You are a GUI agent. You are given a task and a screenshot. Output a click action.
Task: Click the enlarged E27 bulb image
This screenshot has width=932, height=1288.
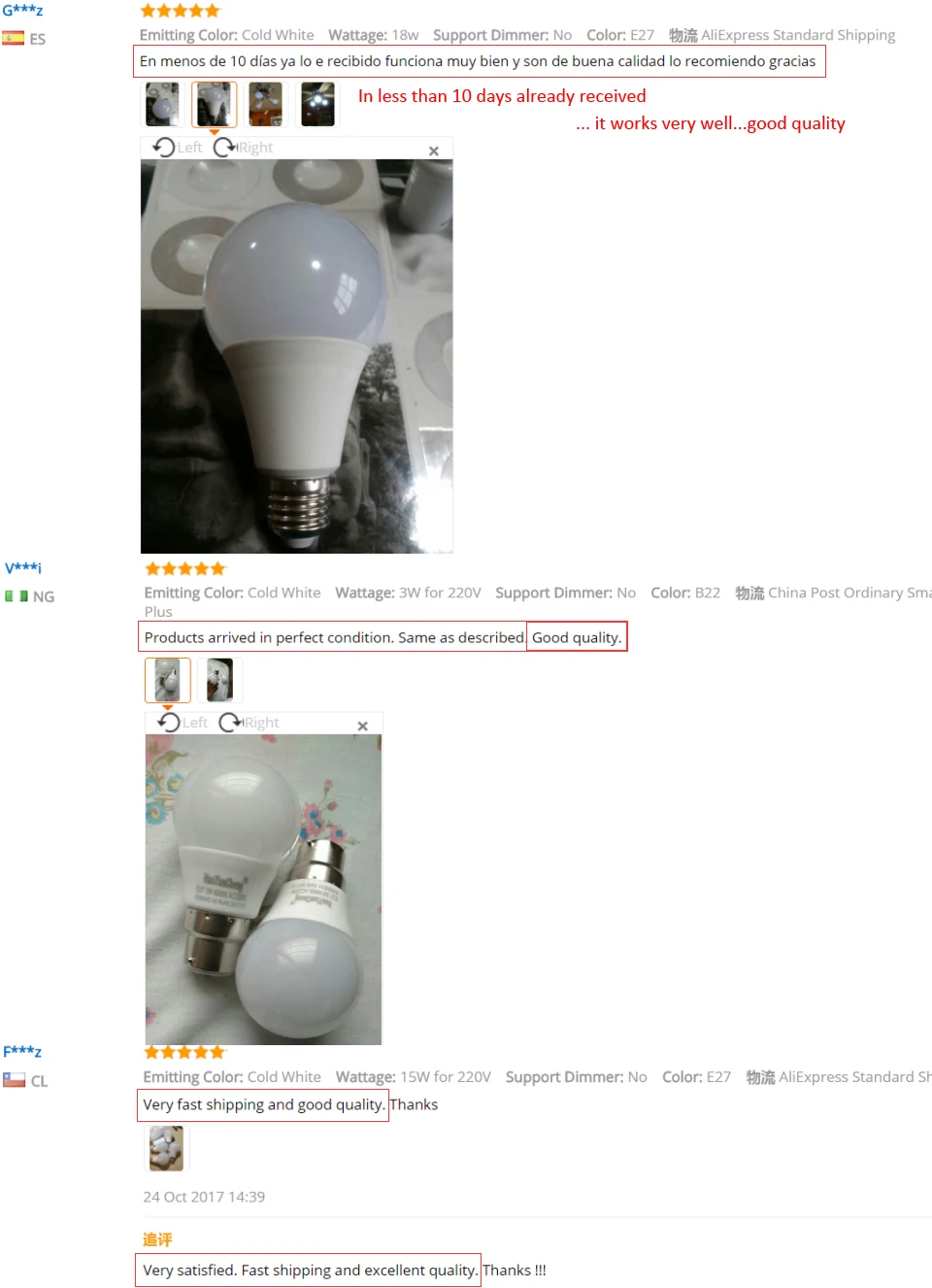pyautogui.click(x=297, y=356)
